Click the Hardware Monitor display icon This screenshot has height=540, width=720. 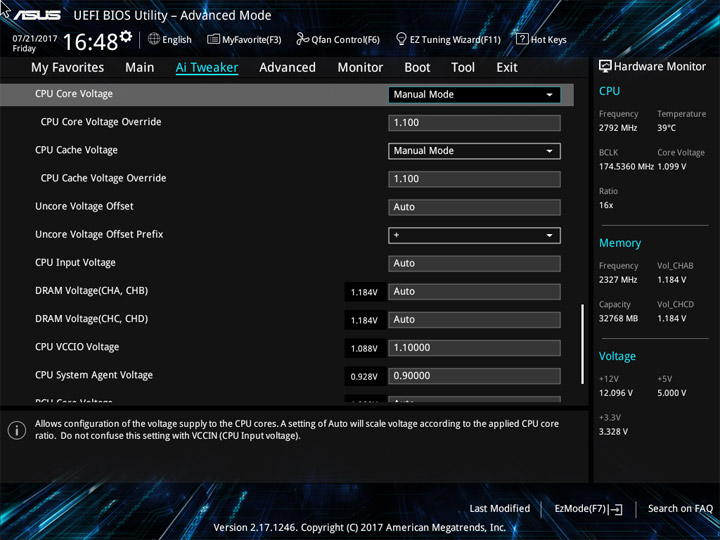[x=605, y=67]
